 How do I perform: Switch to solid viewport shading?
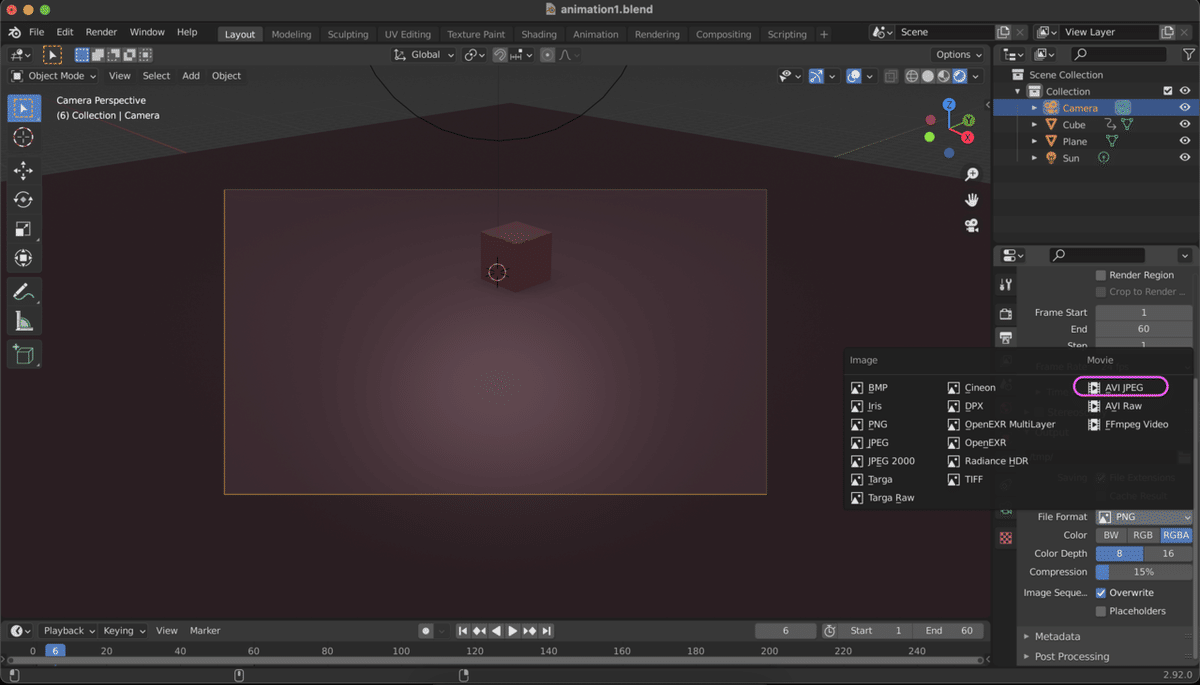pyautogui.click(x=928, y=76)
